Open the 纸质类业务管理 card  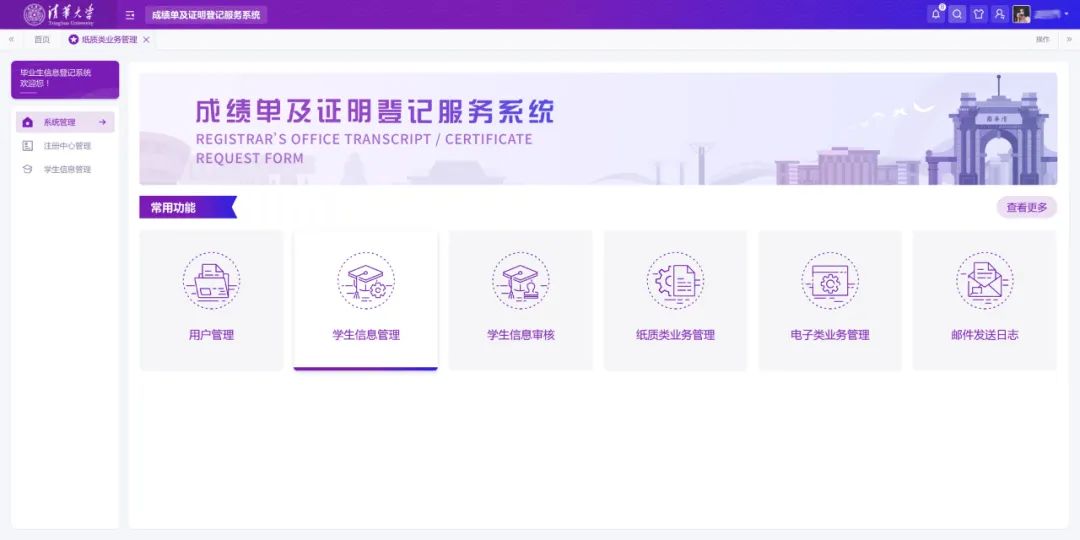point(675,301)
